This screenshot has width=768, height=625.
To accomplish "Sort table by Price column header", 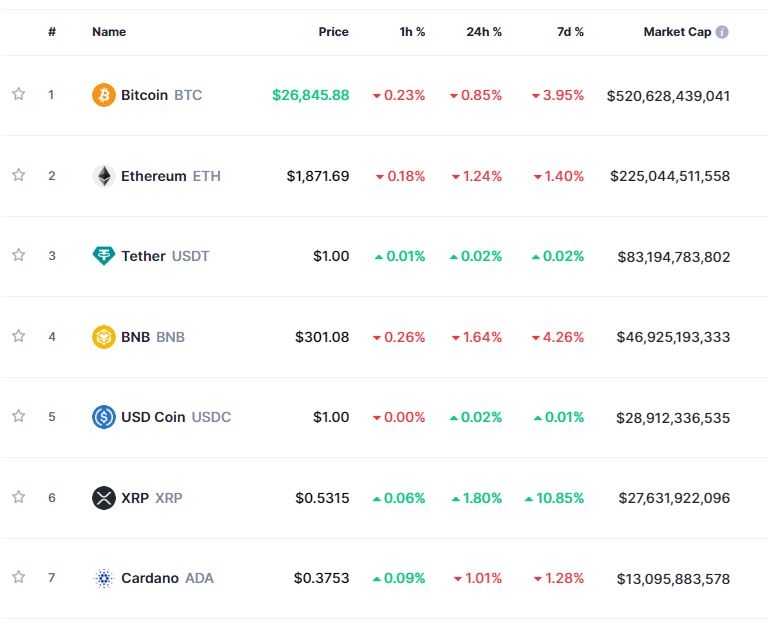I will pyautogui.click(x=333, y=32).
